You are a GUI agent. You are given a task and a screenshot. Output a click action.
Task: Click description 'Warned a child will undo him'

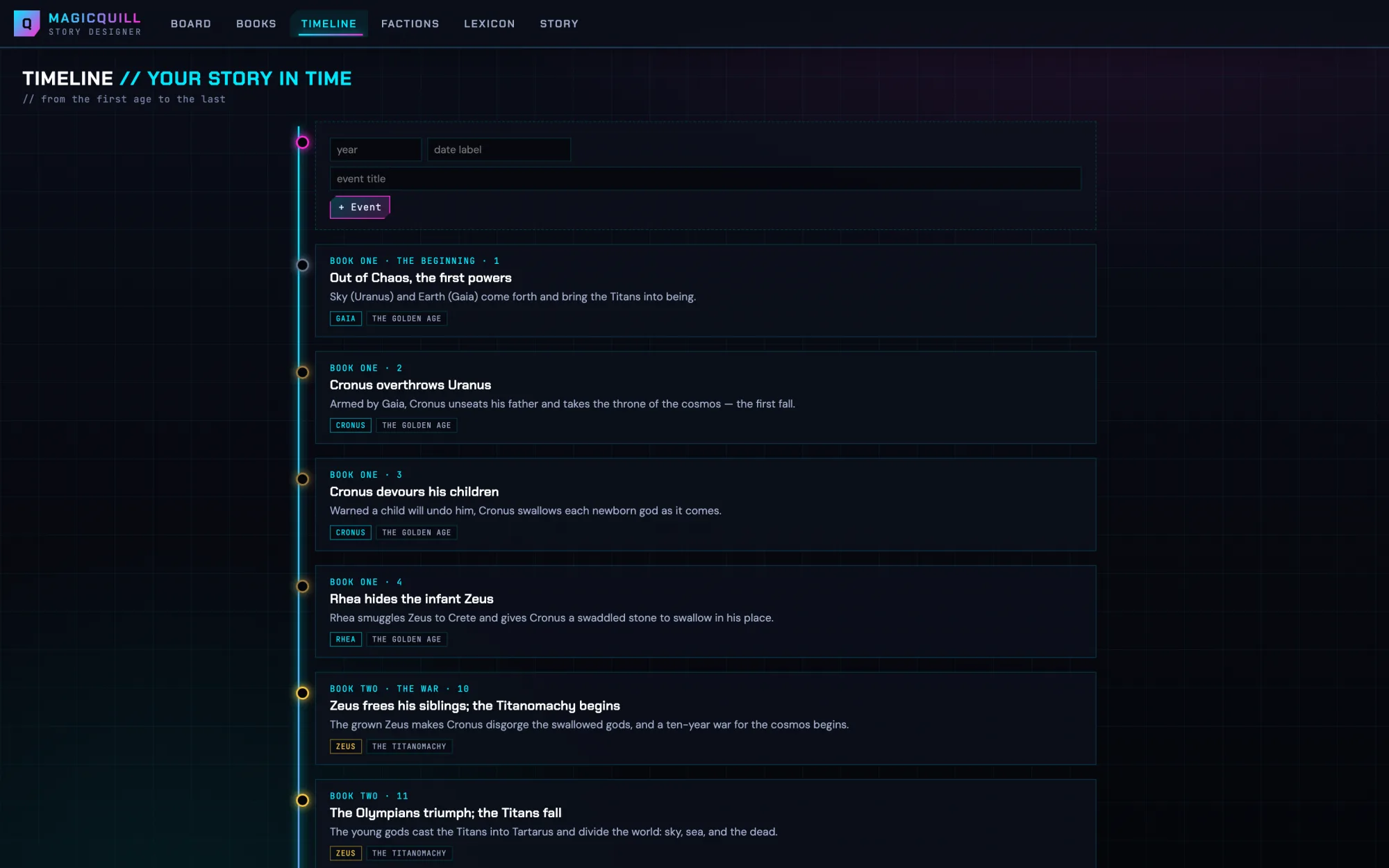526,510
